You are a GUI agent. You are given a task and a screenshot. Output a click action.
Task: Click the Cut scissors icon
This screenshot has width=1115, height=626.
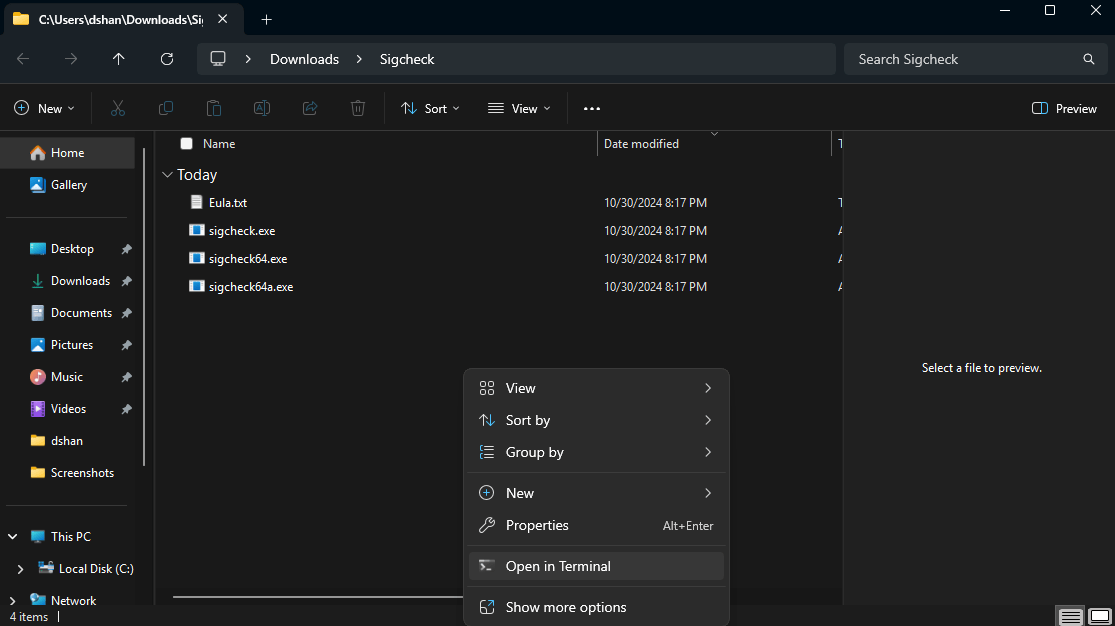[x=118, y=108]
